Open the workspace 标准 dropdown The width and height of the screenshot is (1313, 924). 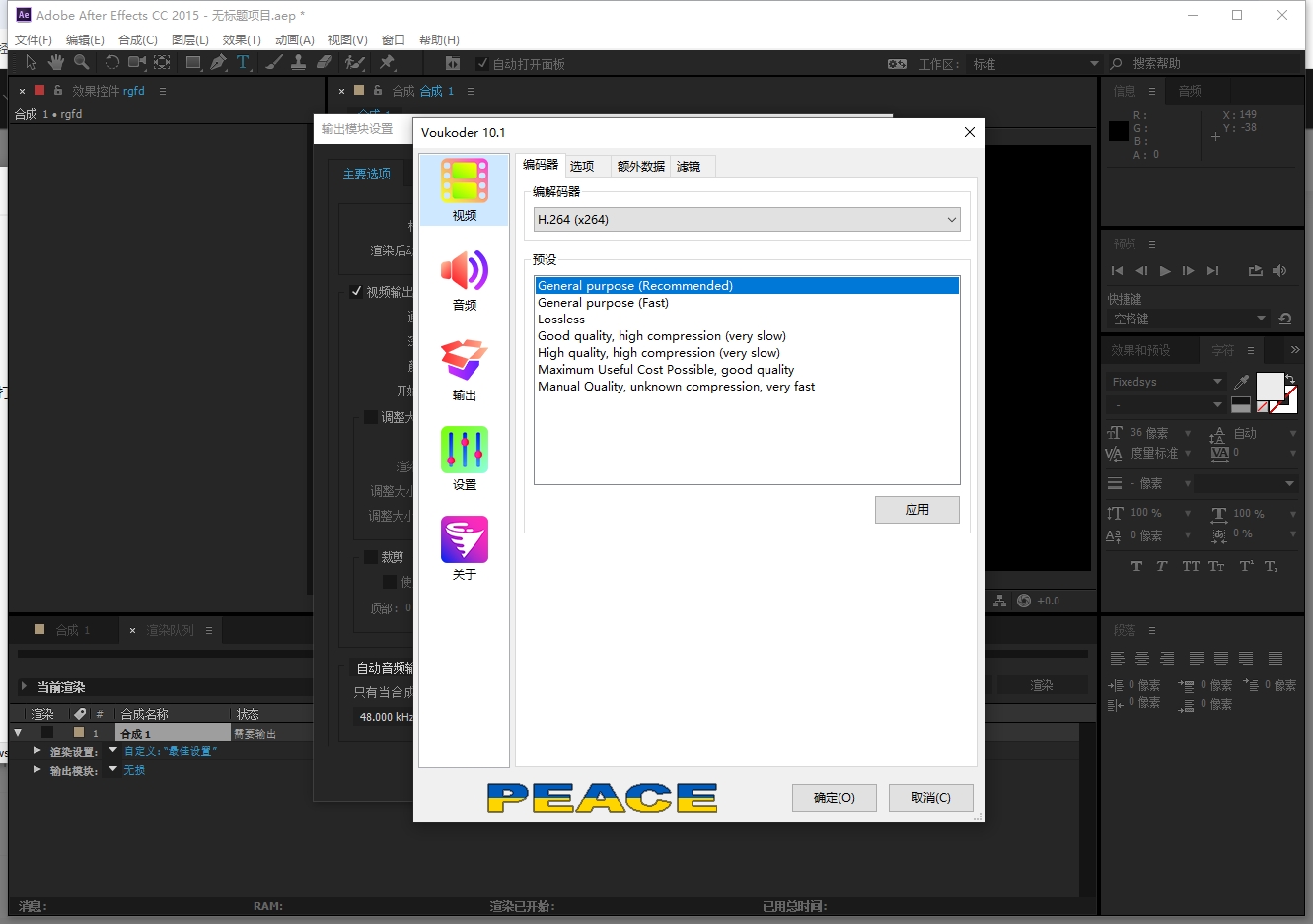[1036, 63]
